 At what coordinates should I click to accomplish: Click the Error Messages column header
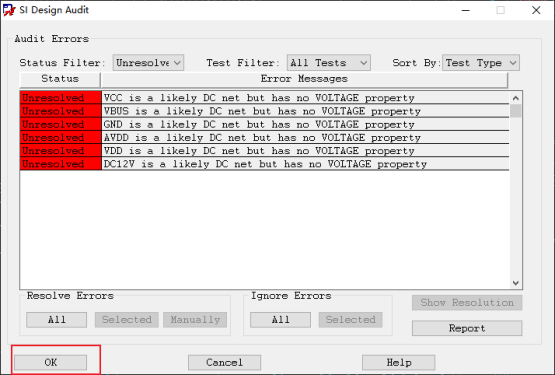(x=304, y=79)
